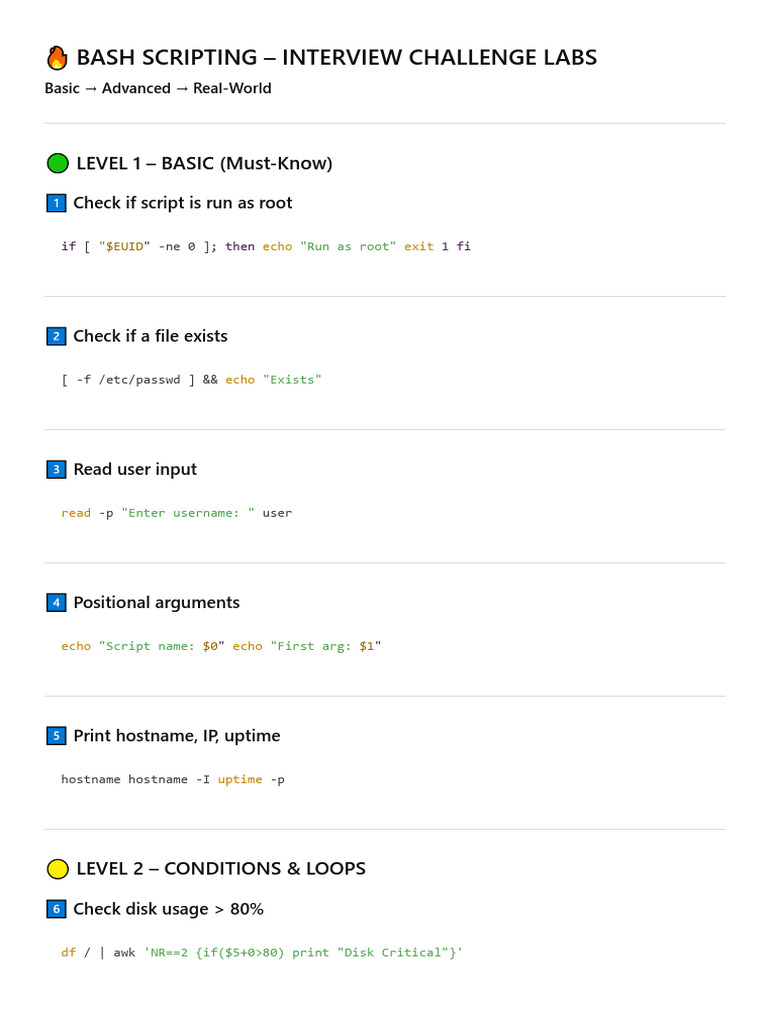The height and width of the screenshot is (1024, 768).
Task: Click the 'Read user input' heading
Action: (135, 469)
